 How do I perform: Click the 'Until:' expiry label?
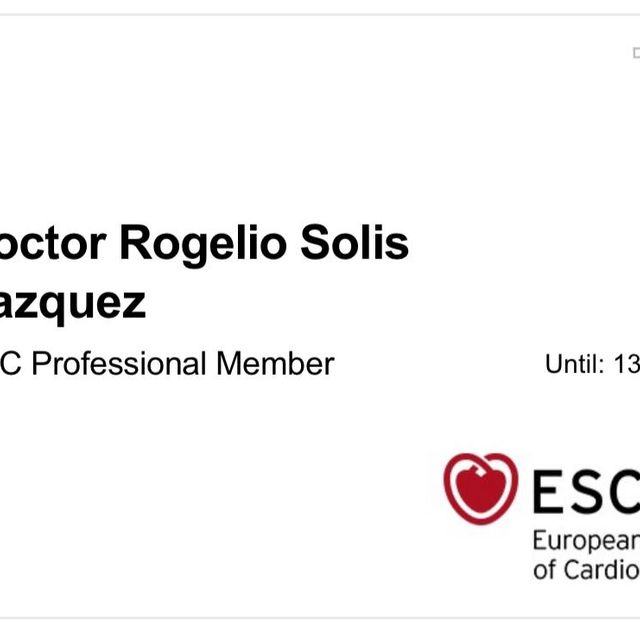pyautogui.click(x=575, y=365)
